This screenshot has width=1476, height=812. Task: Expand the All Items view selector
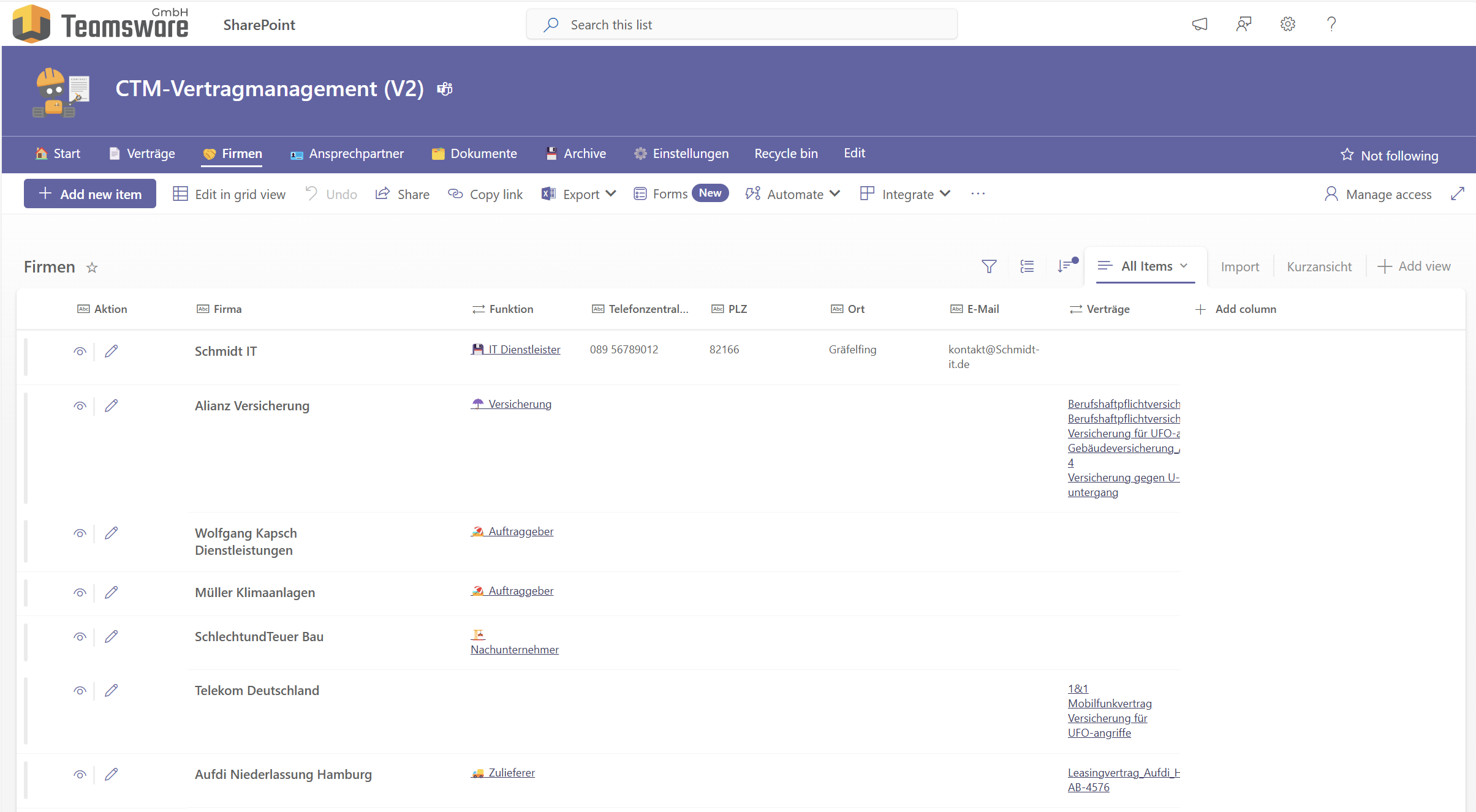coord(1145,266)
